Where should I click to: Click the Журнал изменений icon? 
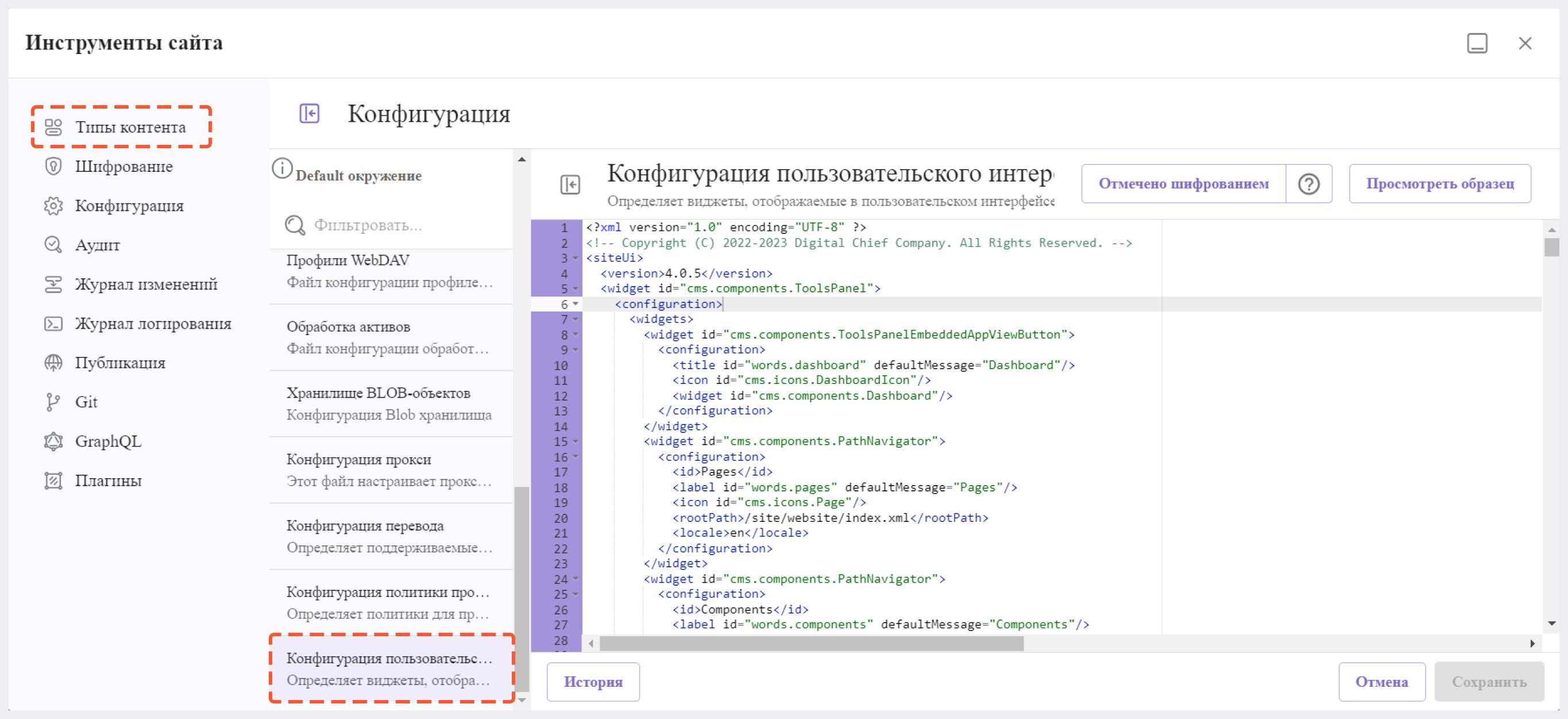[x=53, y=284]
